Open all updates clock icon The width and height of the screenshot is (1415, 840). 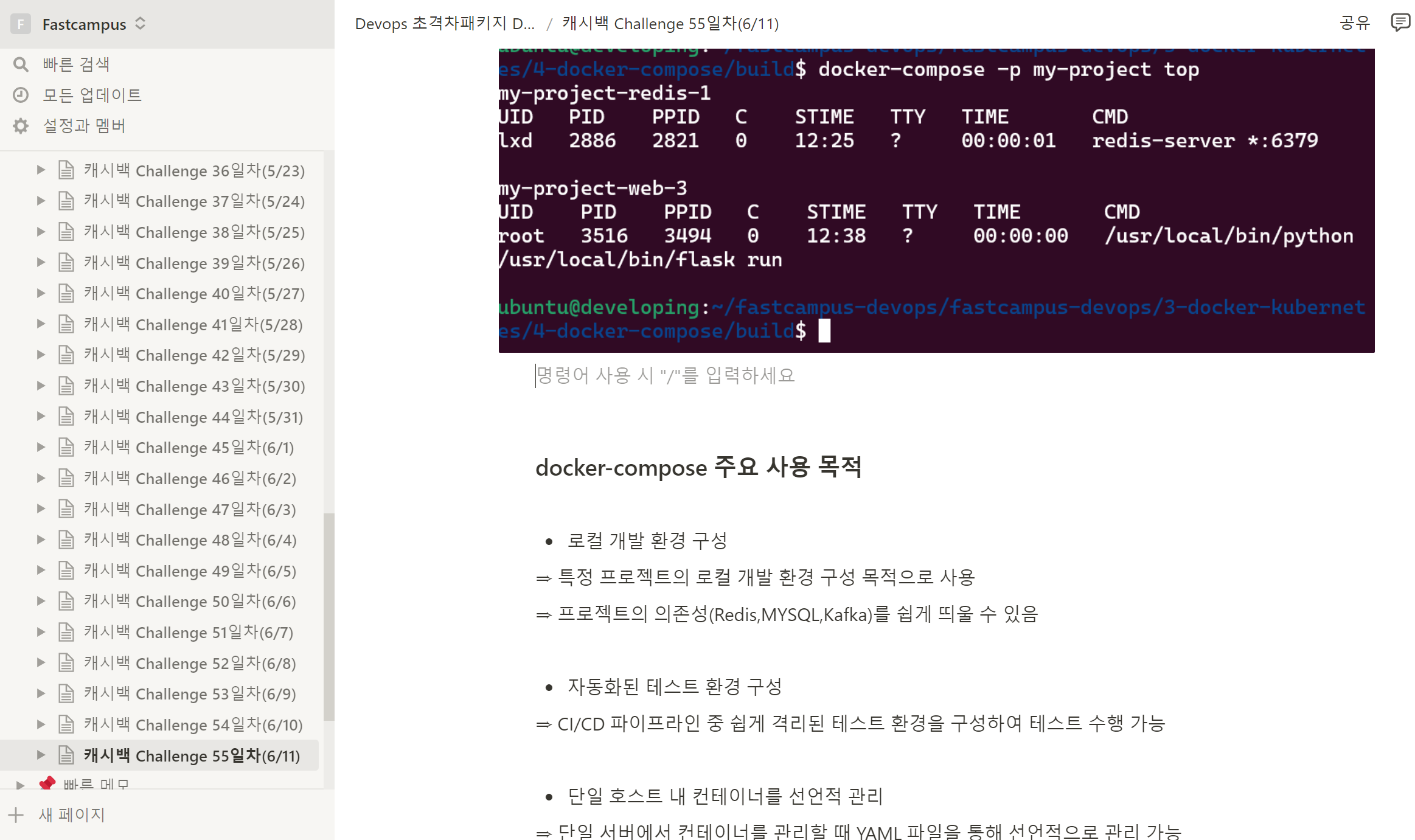(x=21, y=95)
